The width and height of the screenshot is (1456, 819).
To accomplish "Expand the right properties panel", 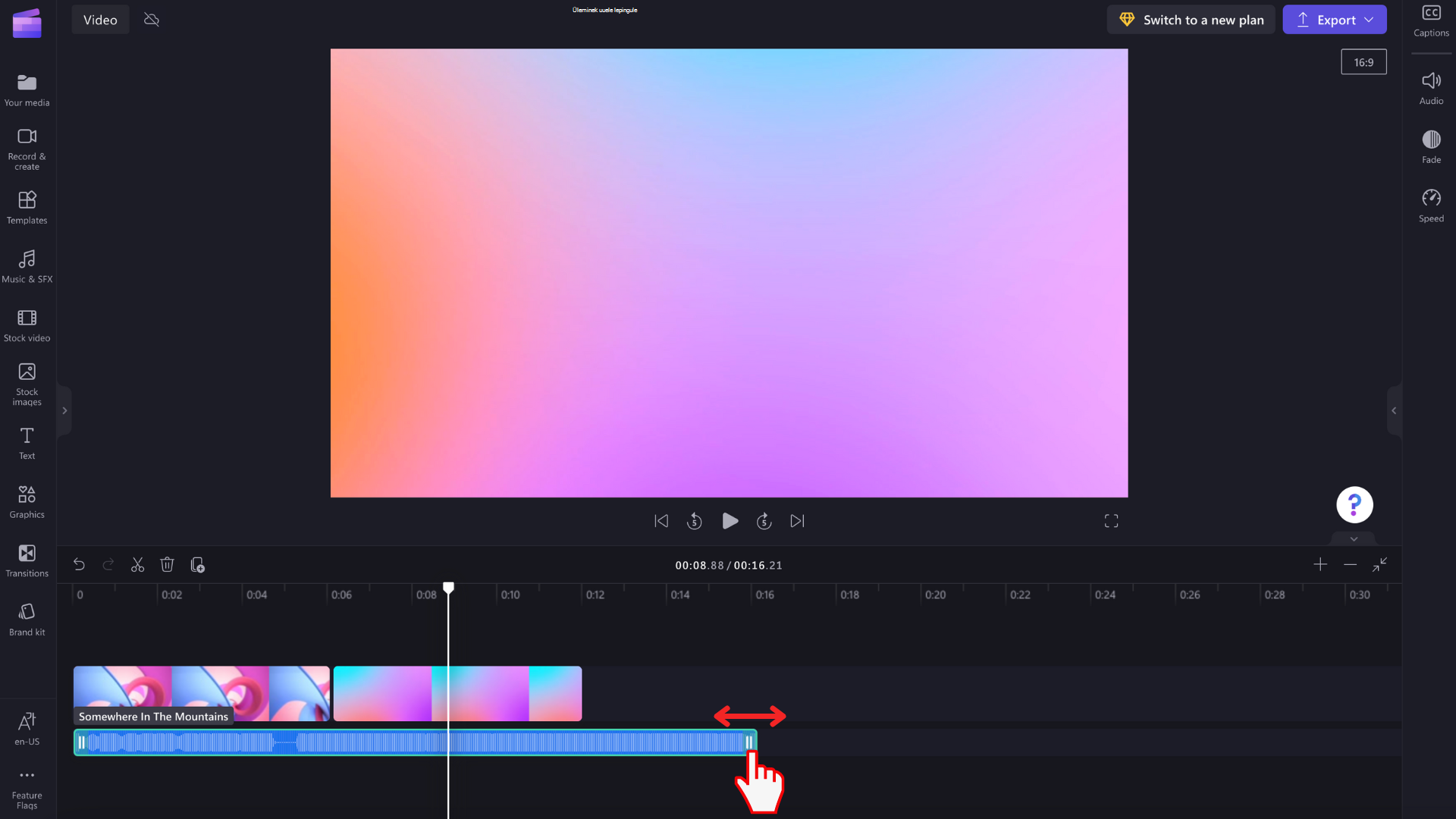I will click(1393, 411).
